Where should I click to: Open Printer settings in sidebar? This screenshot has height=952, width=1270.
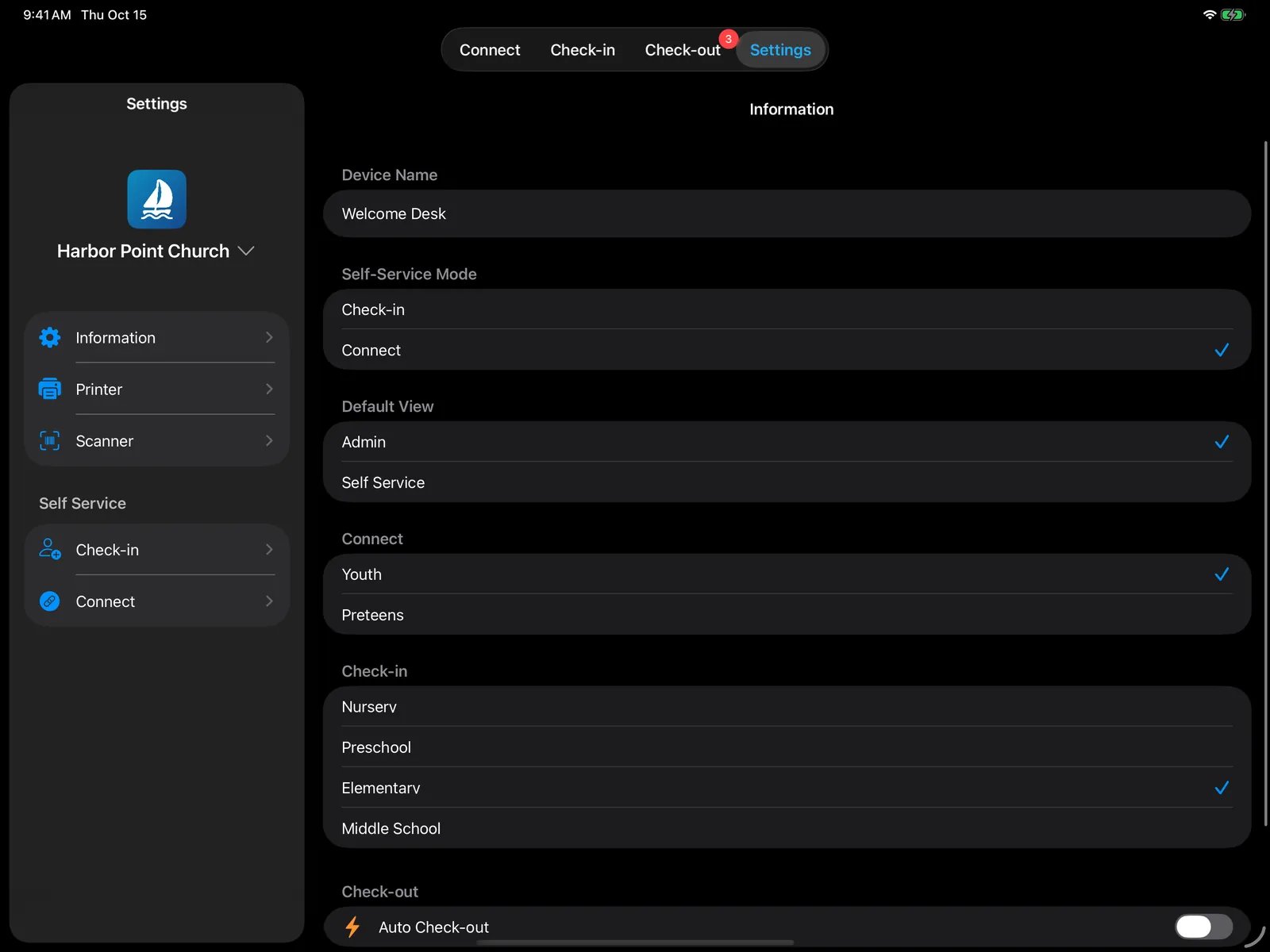pyautogui.click(x=157, y=389)
